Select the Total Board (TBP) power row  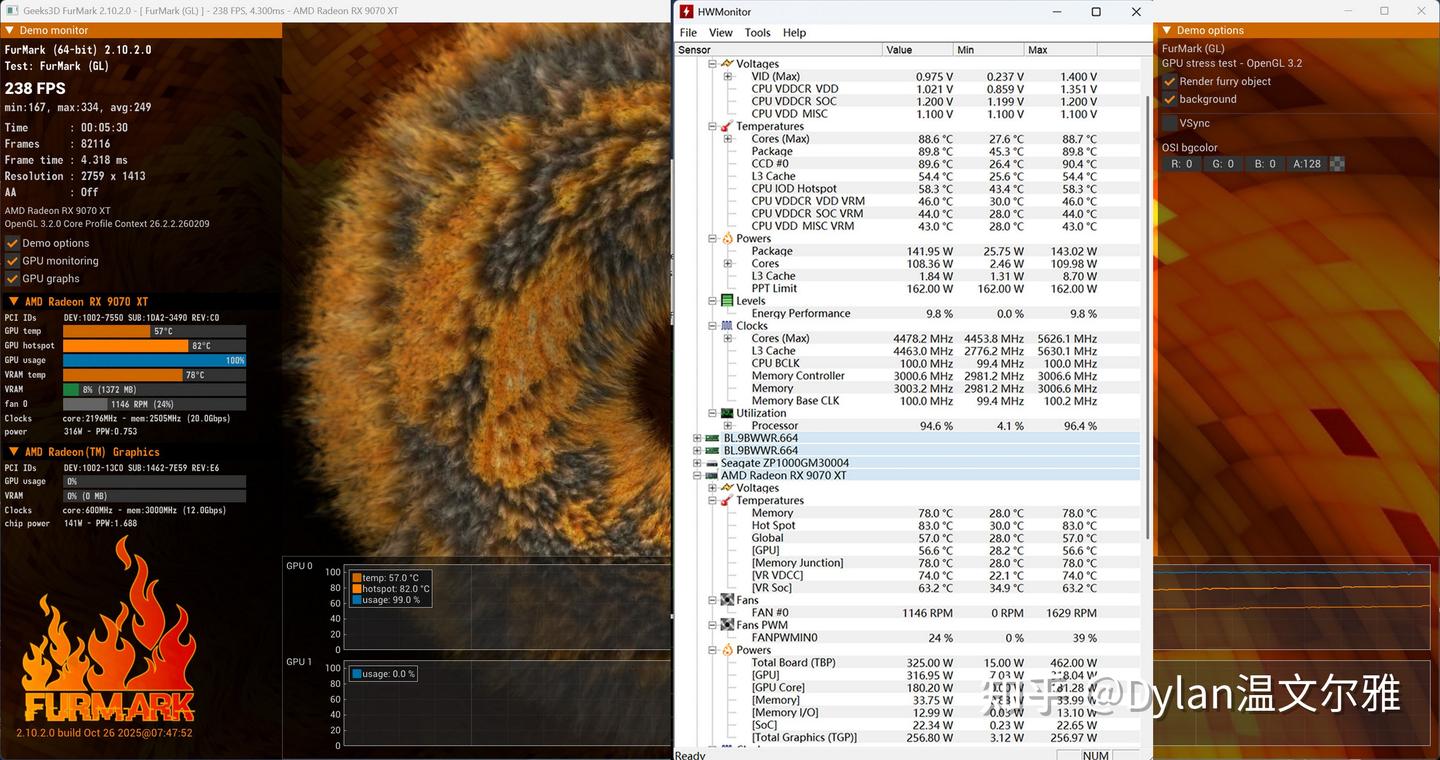[x=908, y=662]
